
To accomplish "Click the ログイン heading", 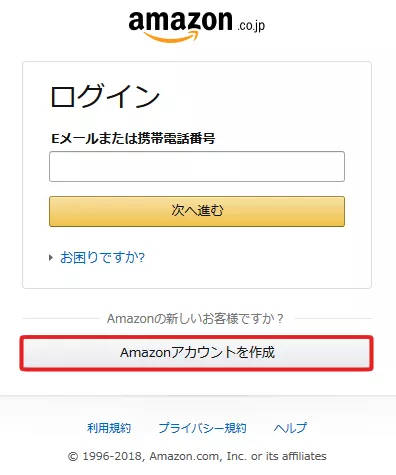I will pos(105,97).
